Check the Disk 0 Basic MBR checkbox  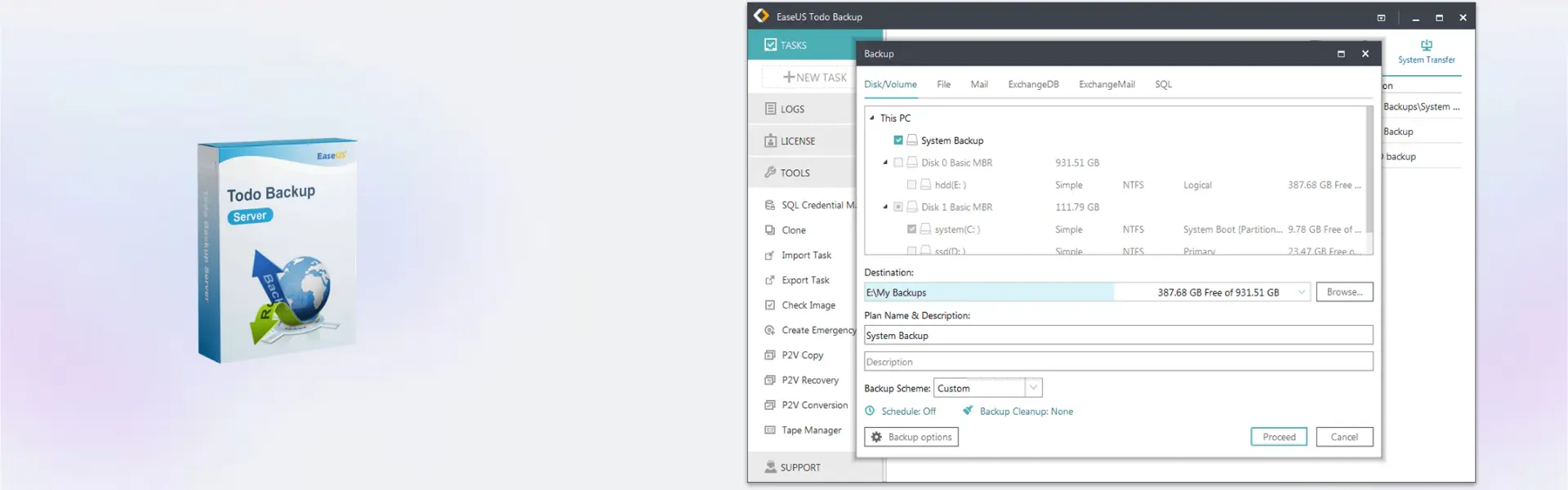point(898,163)
